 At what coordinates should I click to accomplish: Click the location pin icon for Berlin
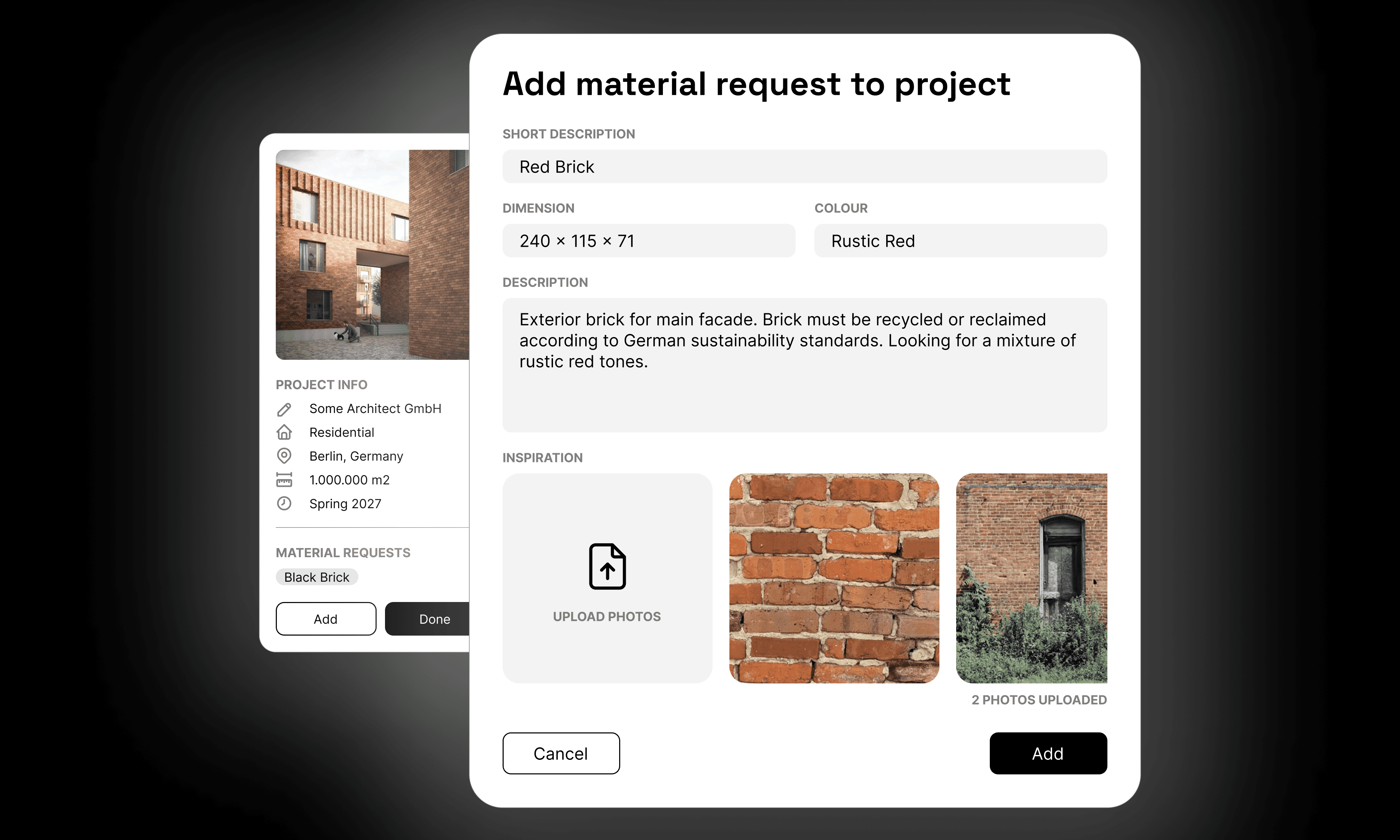(x=284, y=456)
